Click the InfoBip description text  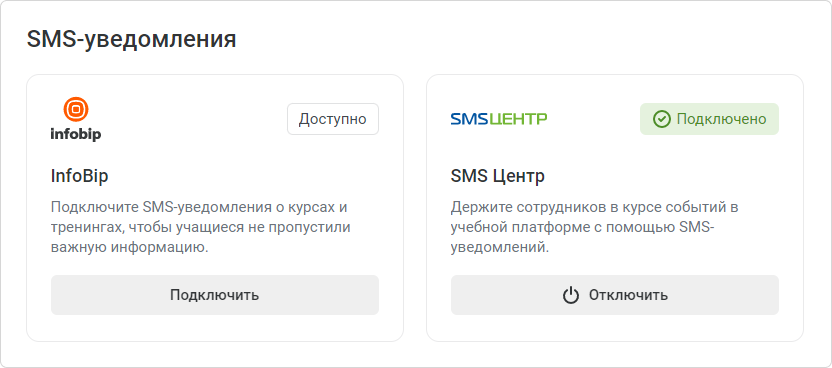coord(201,227)
